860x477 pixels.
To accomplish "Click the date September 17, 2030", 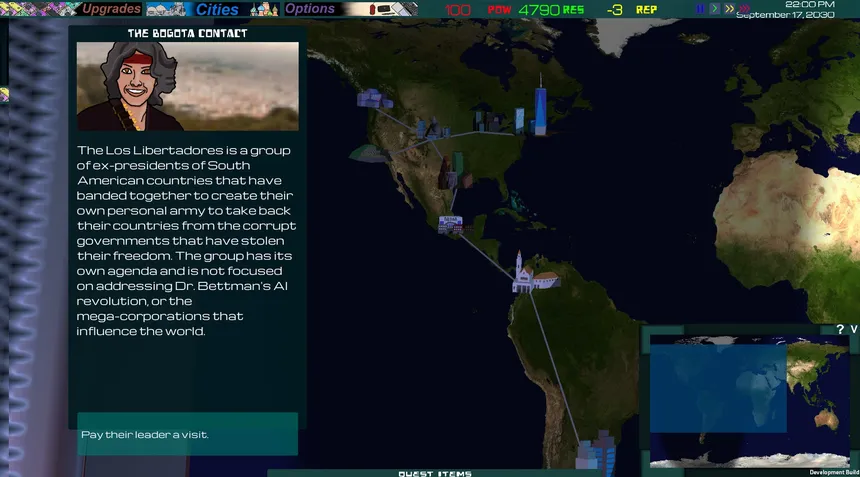I will [x=785, y=15].
